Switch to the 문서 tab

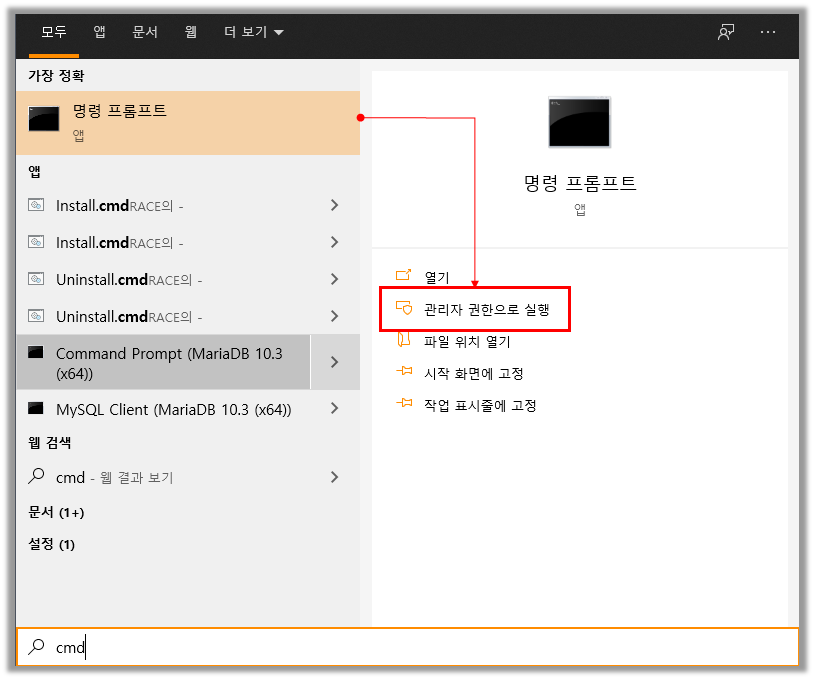(x=145, y=32)
